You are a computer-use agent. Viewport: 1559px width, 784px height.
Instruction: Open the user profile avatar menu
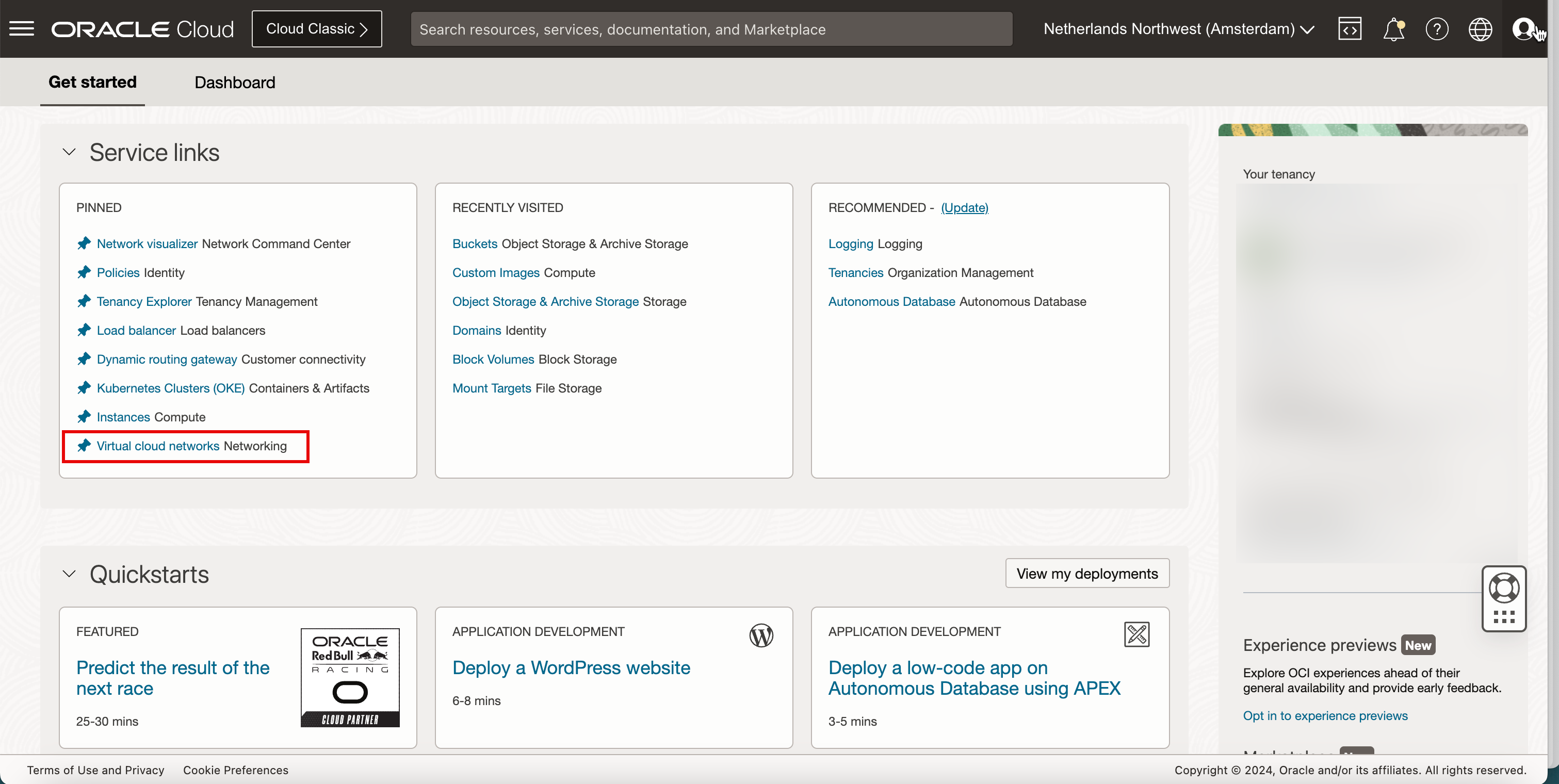[1523, 28]
